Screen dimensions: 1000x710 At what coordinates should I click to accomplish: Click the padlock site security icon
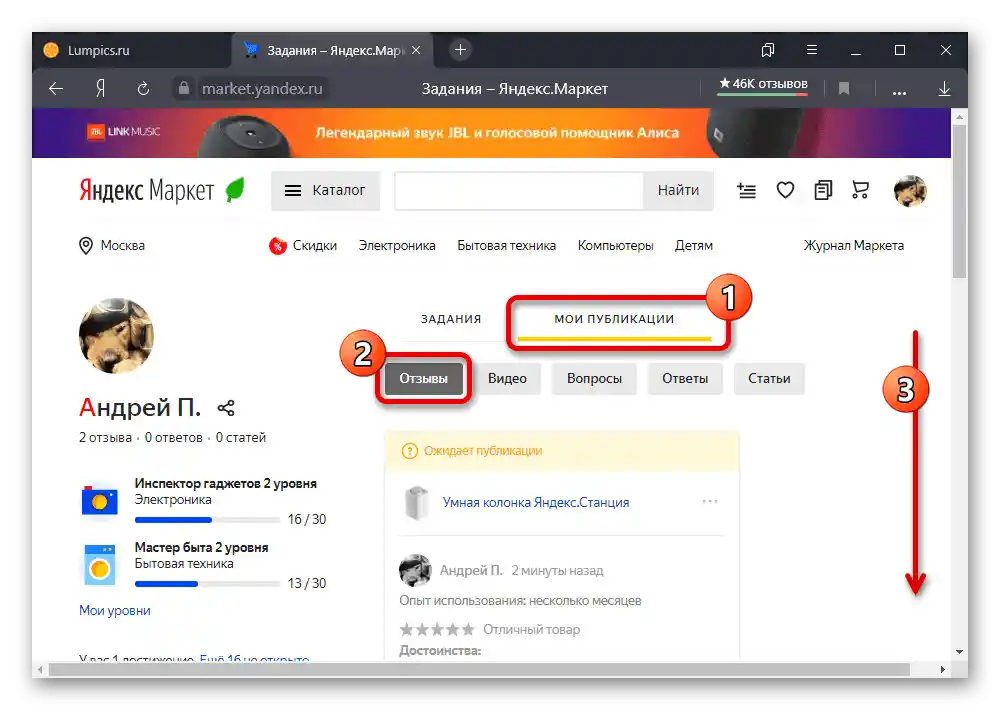pyautogui.click(x=184, y=88)
